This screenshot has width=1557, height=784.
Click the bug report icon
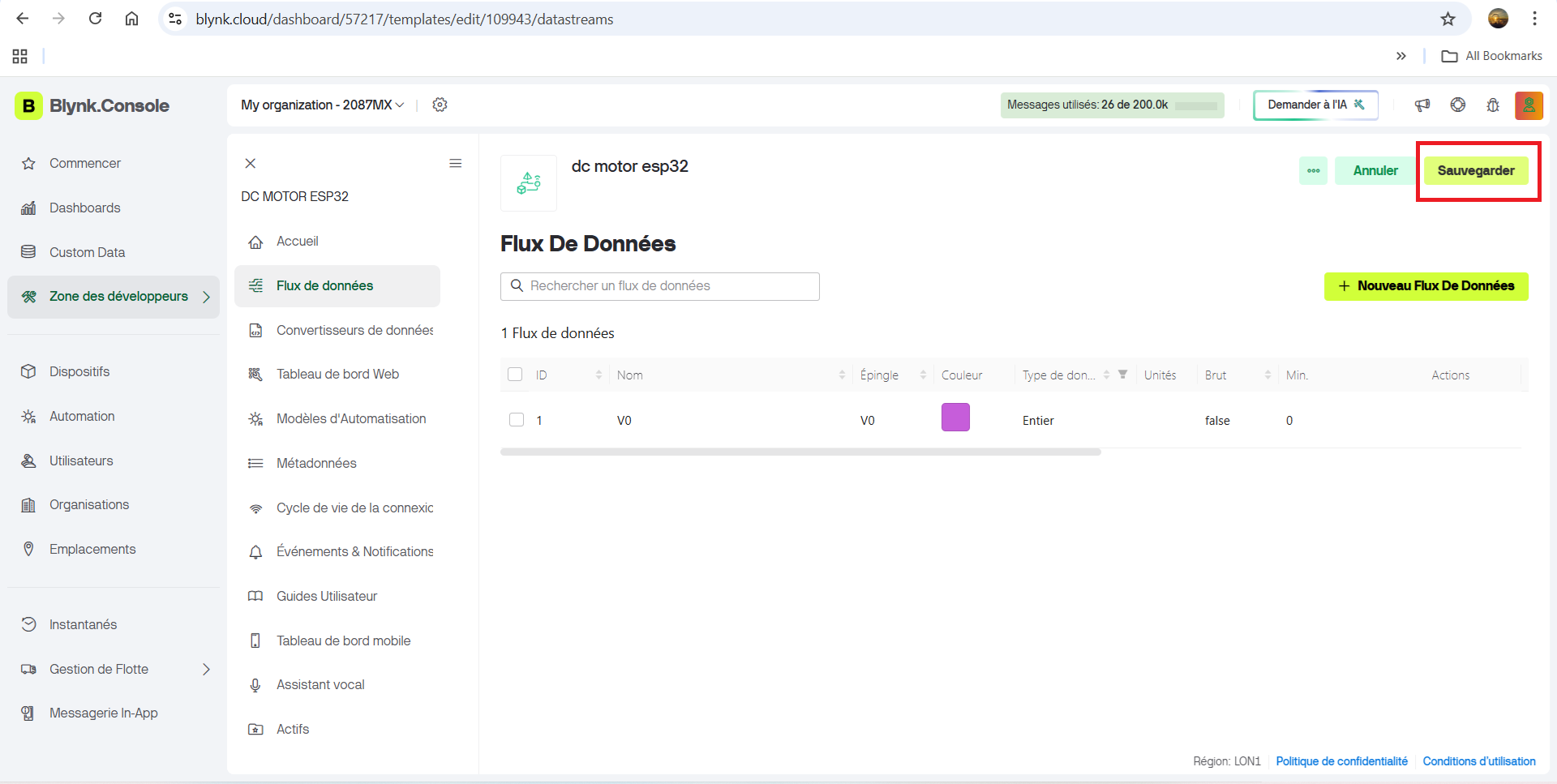tap(1493, 105)
